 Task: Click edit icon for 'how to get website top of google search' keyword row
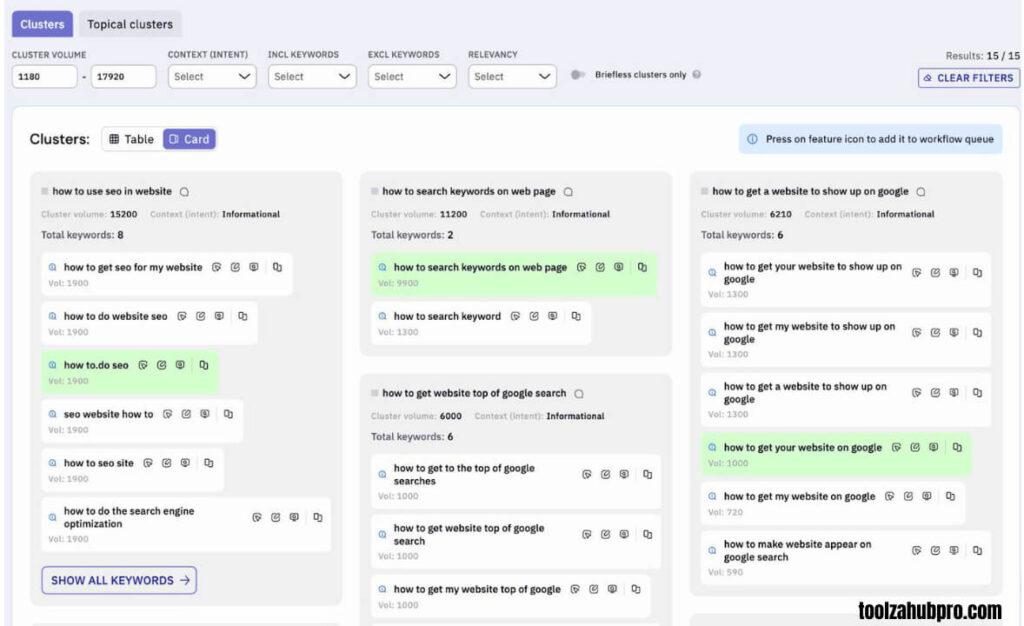tap(605, 535)
